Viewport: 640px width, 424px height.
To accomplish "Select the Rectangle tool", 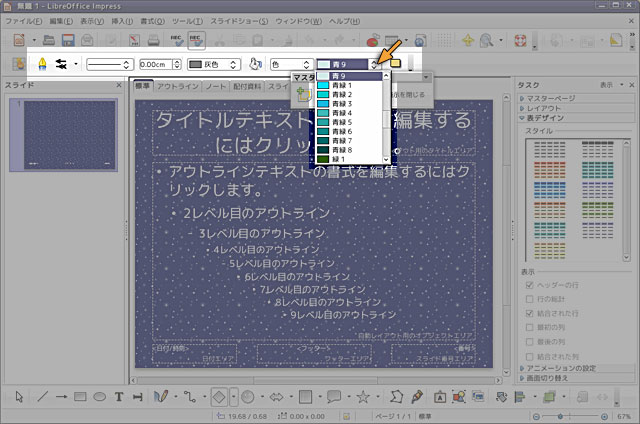I will [x=80, y=396].
